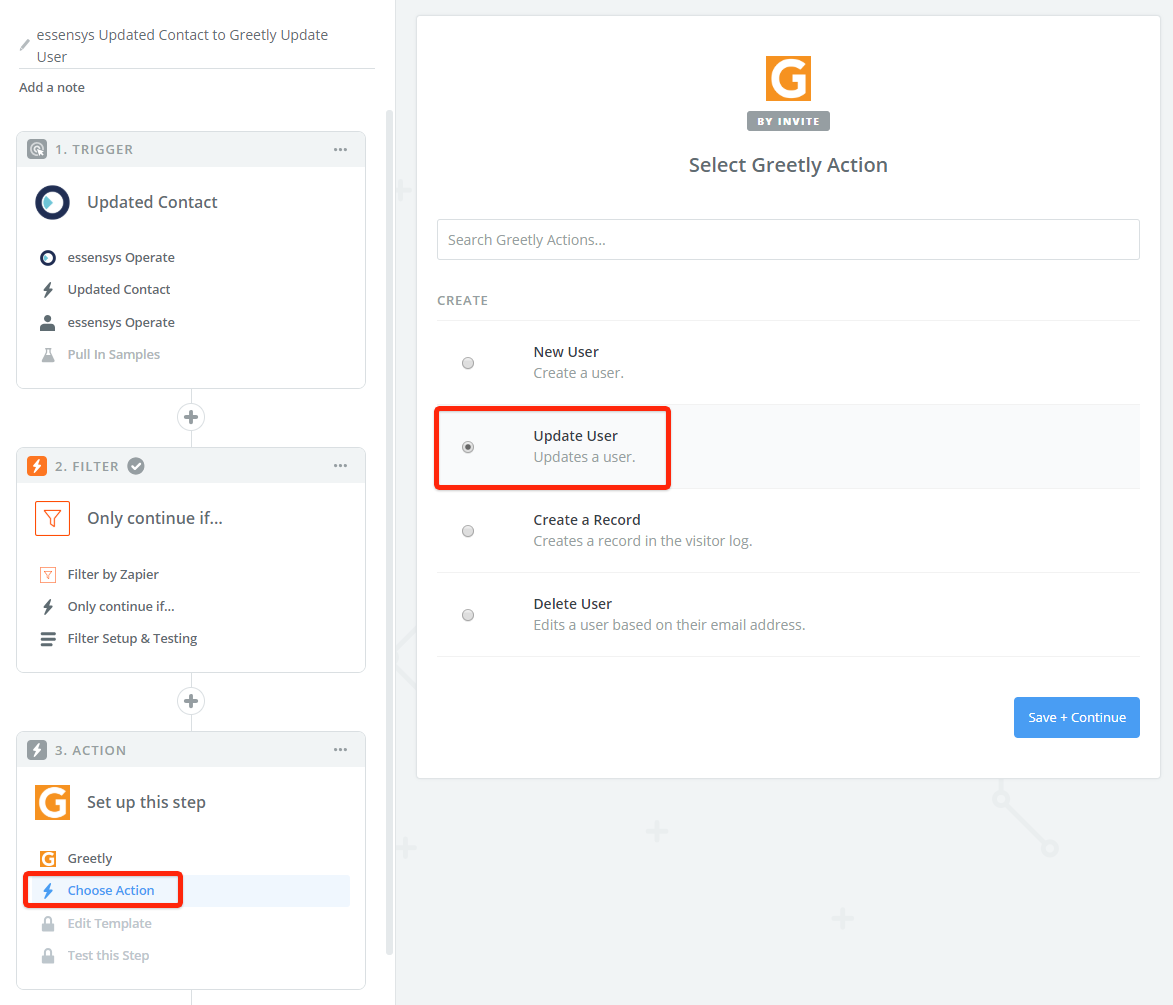Click the essensys logo beside Updated Contact heading
Screen dimensions: 1173x1005
[x=52, y=202]
